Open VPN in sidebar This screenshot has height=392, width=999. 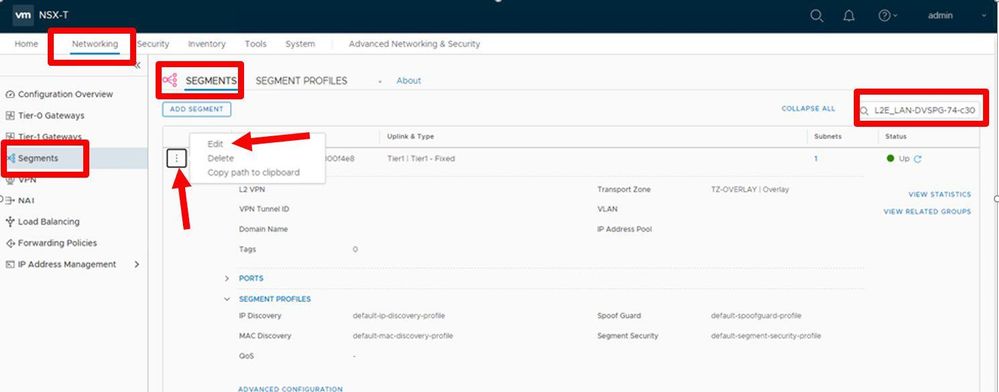27,180
